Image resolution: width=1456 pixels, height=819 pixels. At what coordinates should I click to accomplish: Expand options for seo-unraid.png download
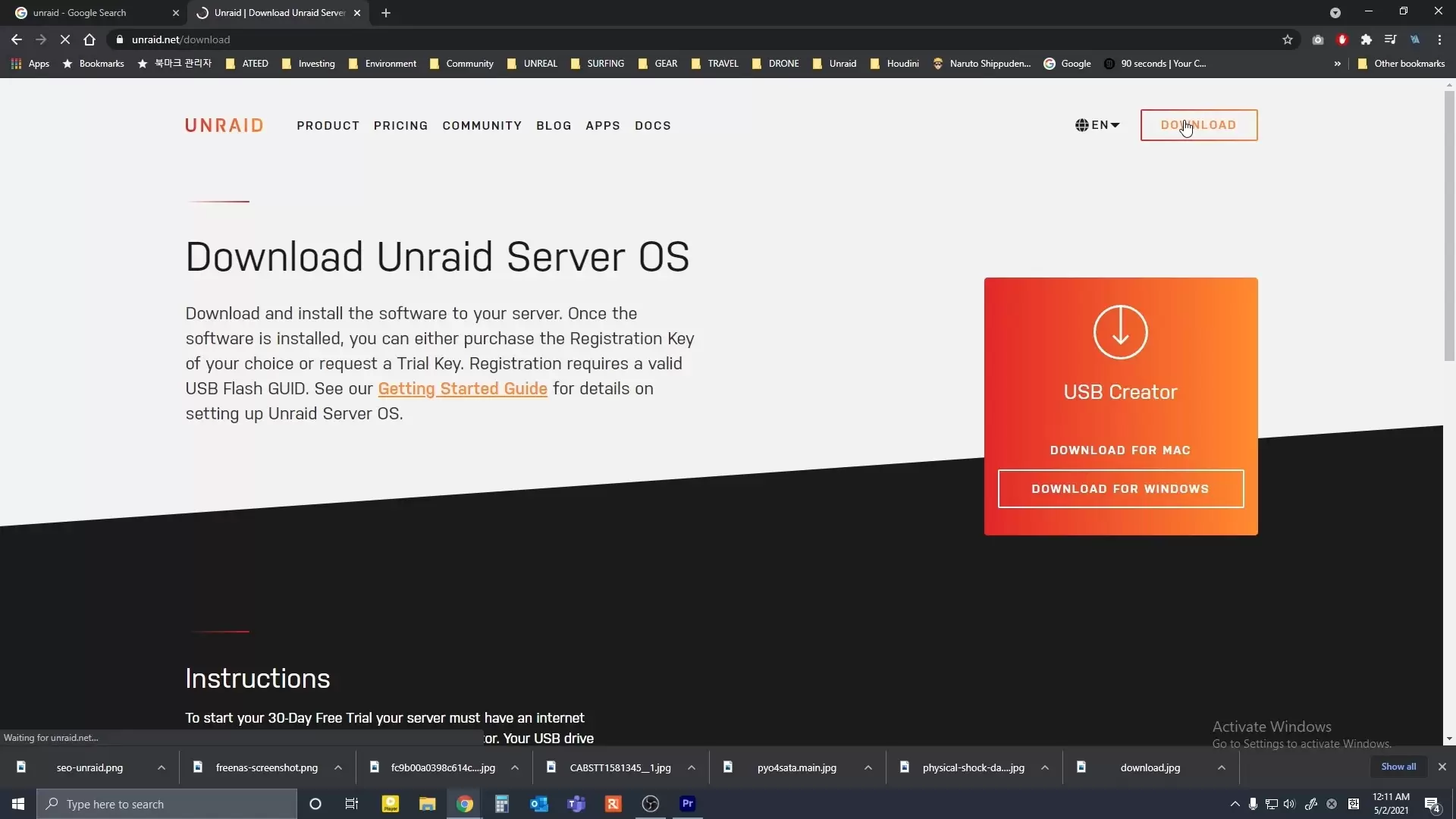[162, 767]
